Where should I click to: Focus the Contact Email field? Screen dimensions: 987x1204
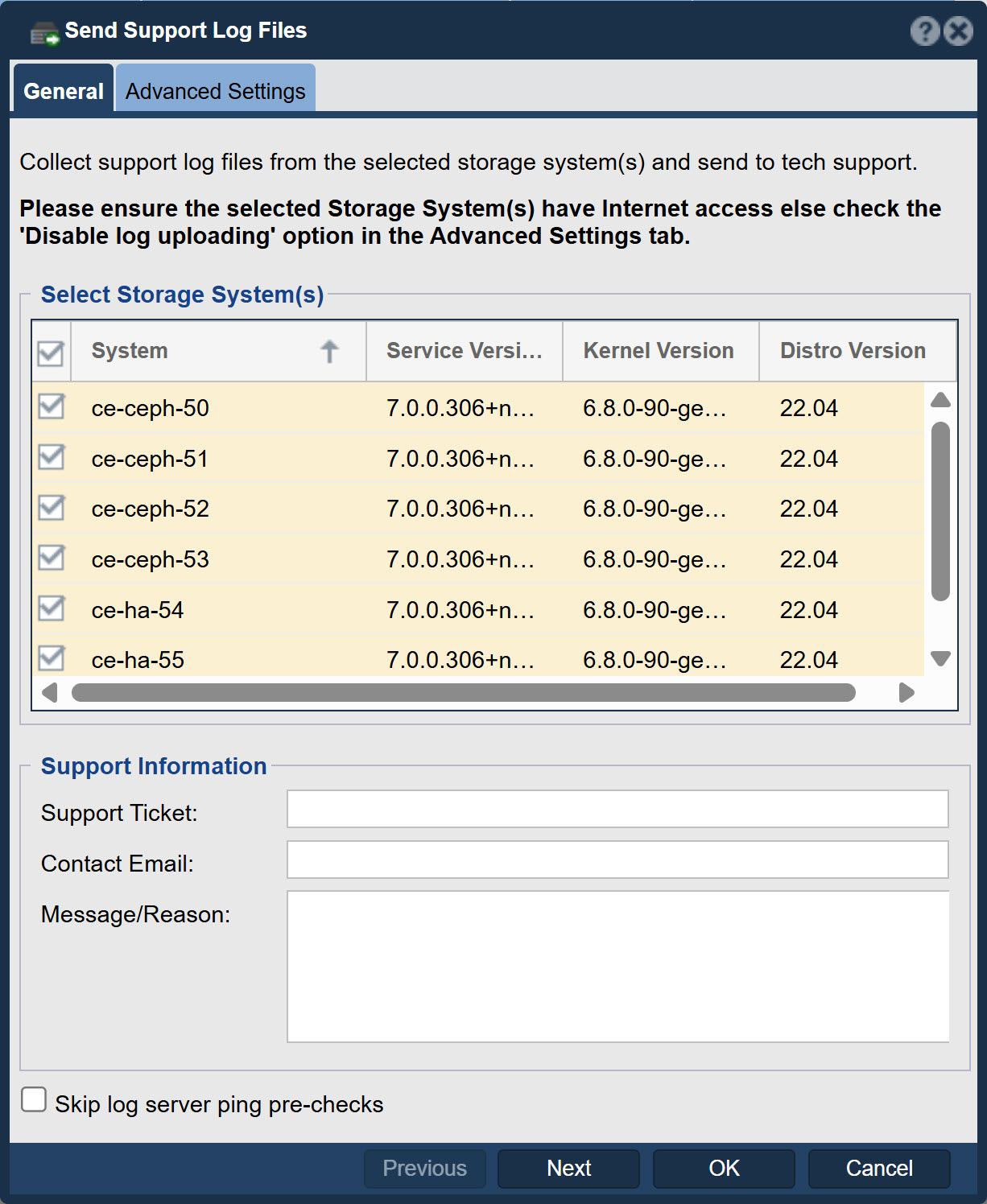pos(617,860)
